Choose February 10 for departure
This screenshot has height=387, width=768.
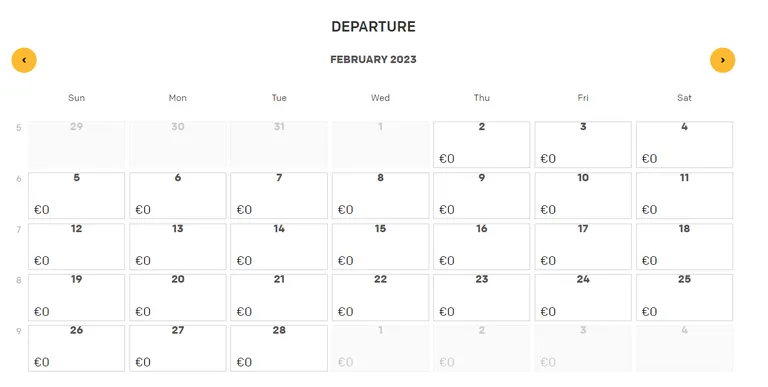(x=583, y=195)
